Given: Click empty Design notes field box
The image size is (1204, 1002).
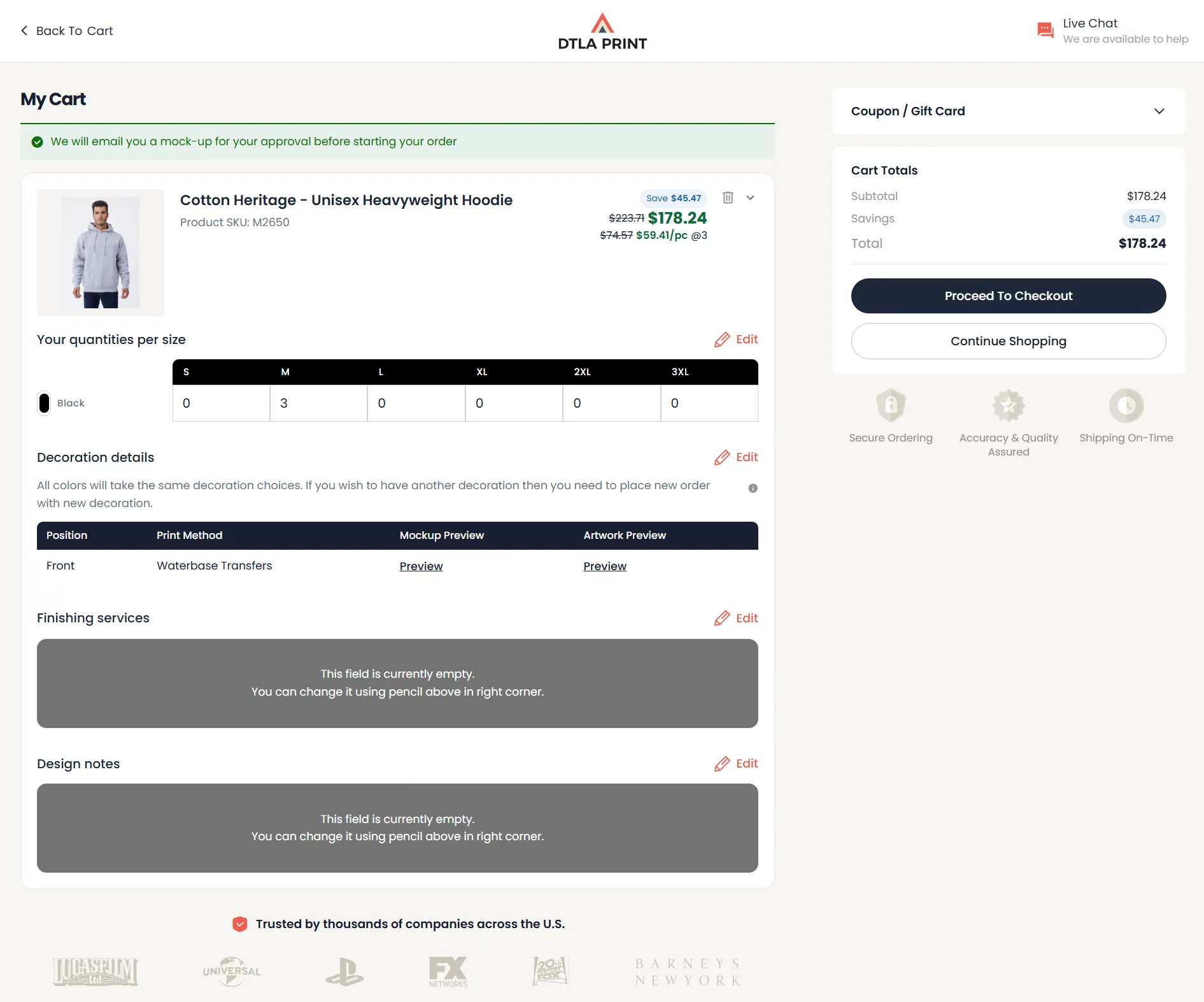Looking at the screenshot, I should 397,828.
